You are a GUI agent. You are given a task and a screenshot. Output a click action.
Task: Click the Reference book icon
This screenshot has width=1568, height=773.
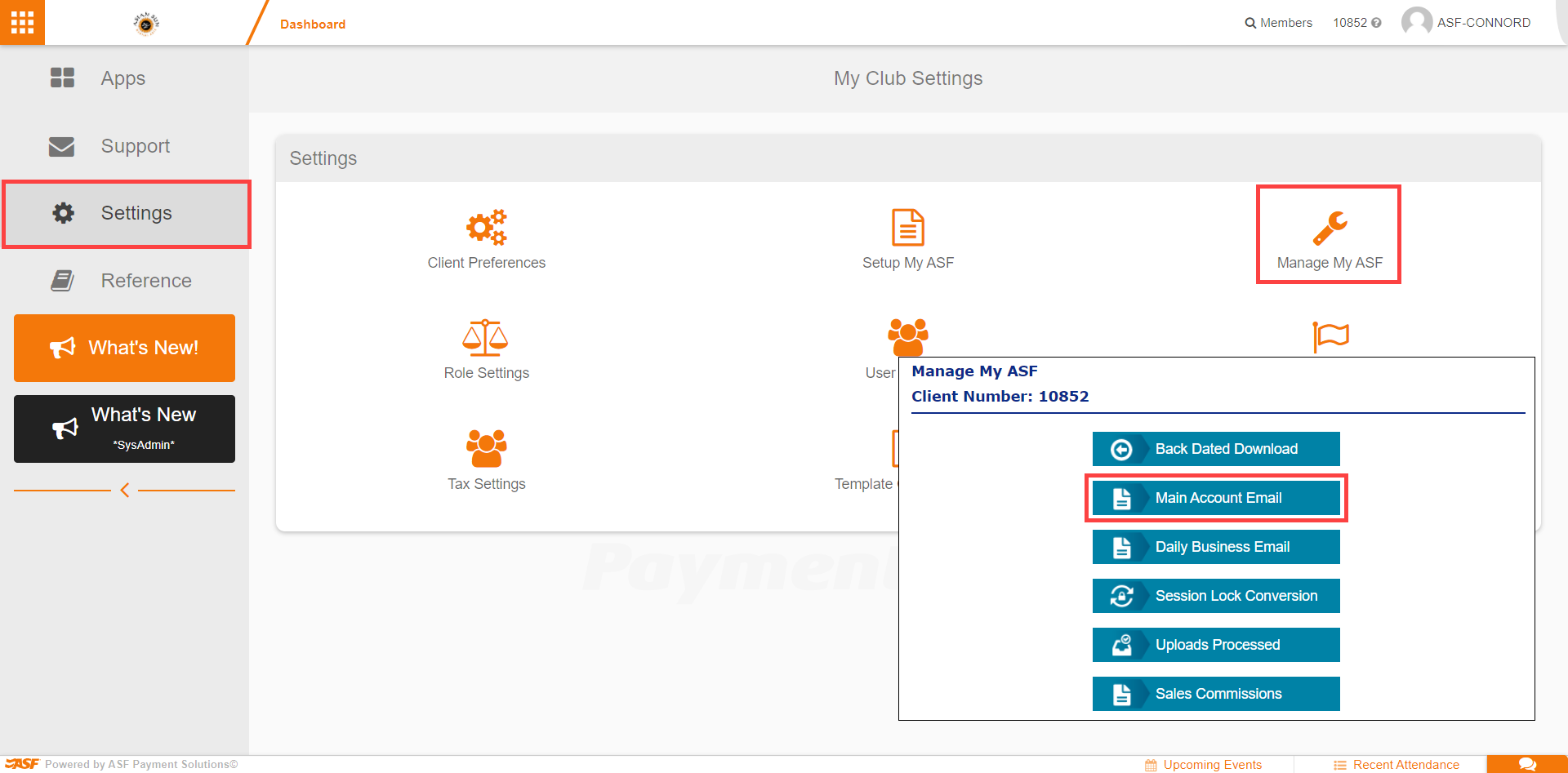click(x=62, y=281)
